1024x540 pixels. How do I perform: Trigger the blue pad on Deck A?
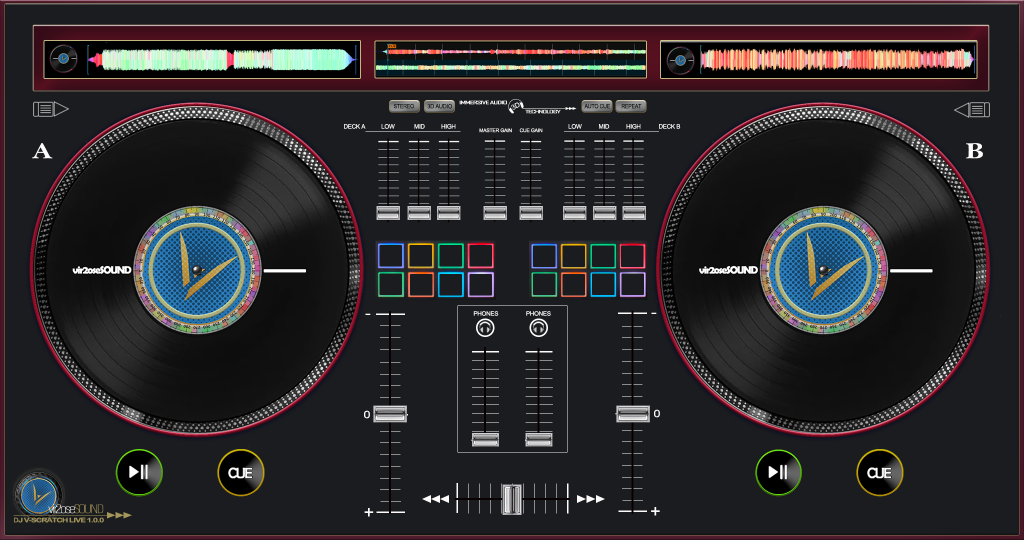[391, 256]
